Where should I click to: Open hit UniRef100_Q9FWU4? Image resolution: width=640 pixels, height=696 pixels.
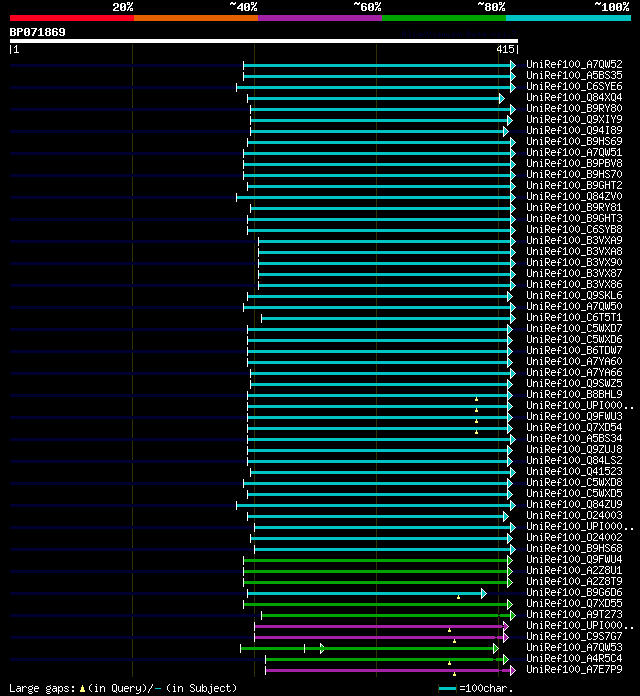[x=574, y=559]
